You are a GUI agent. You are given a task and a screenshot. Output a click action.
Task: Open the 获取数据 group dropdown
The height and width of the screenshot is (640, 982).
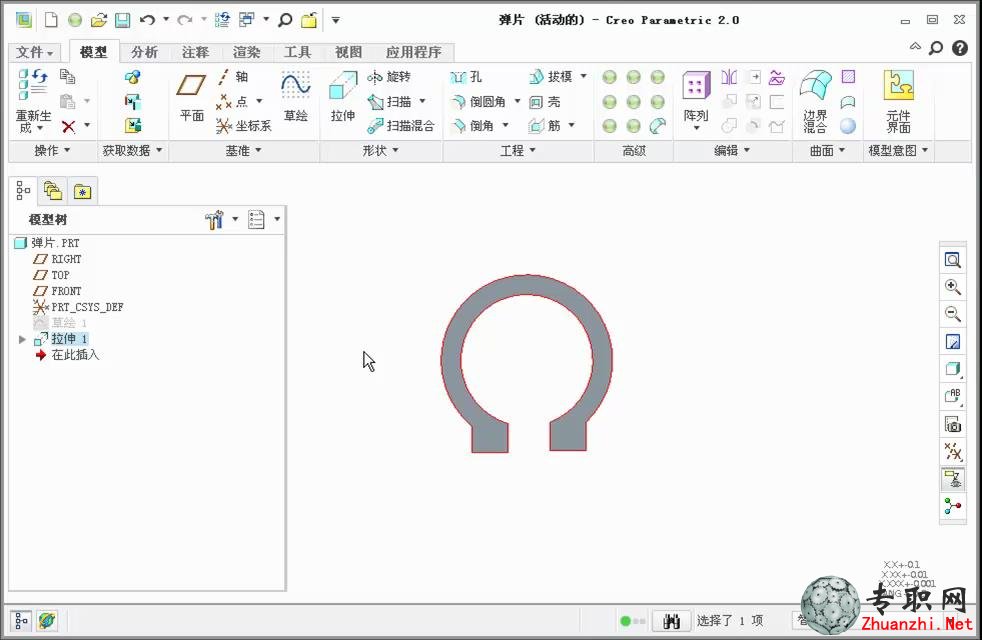pos(132,151)
